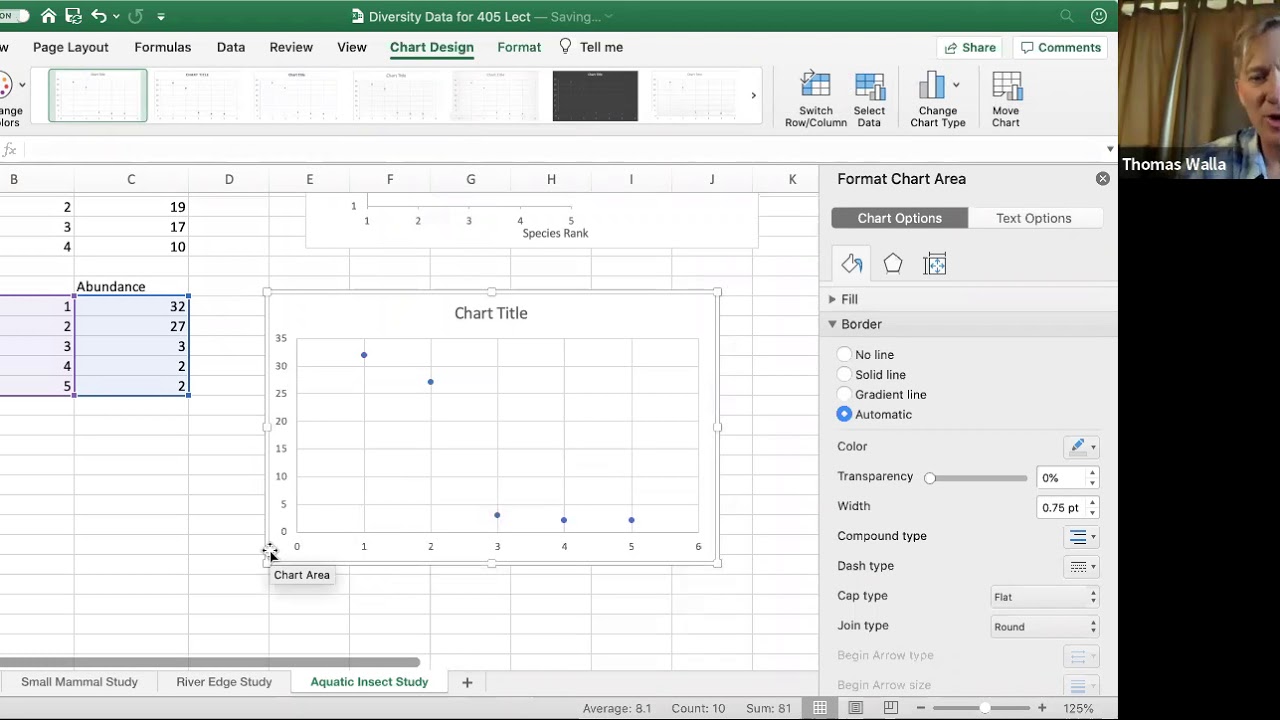
Task: Open the Formulas tab
Action: 162,47
